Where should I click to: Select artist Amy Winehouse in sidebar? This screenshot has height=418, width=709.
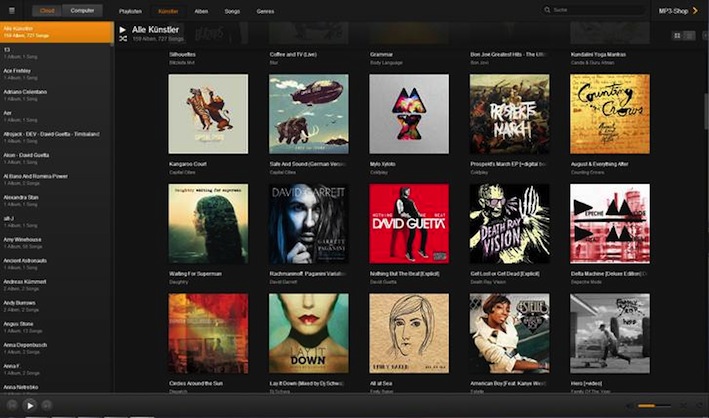pyautogui.click(x=57, y=243)
